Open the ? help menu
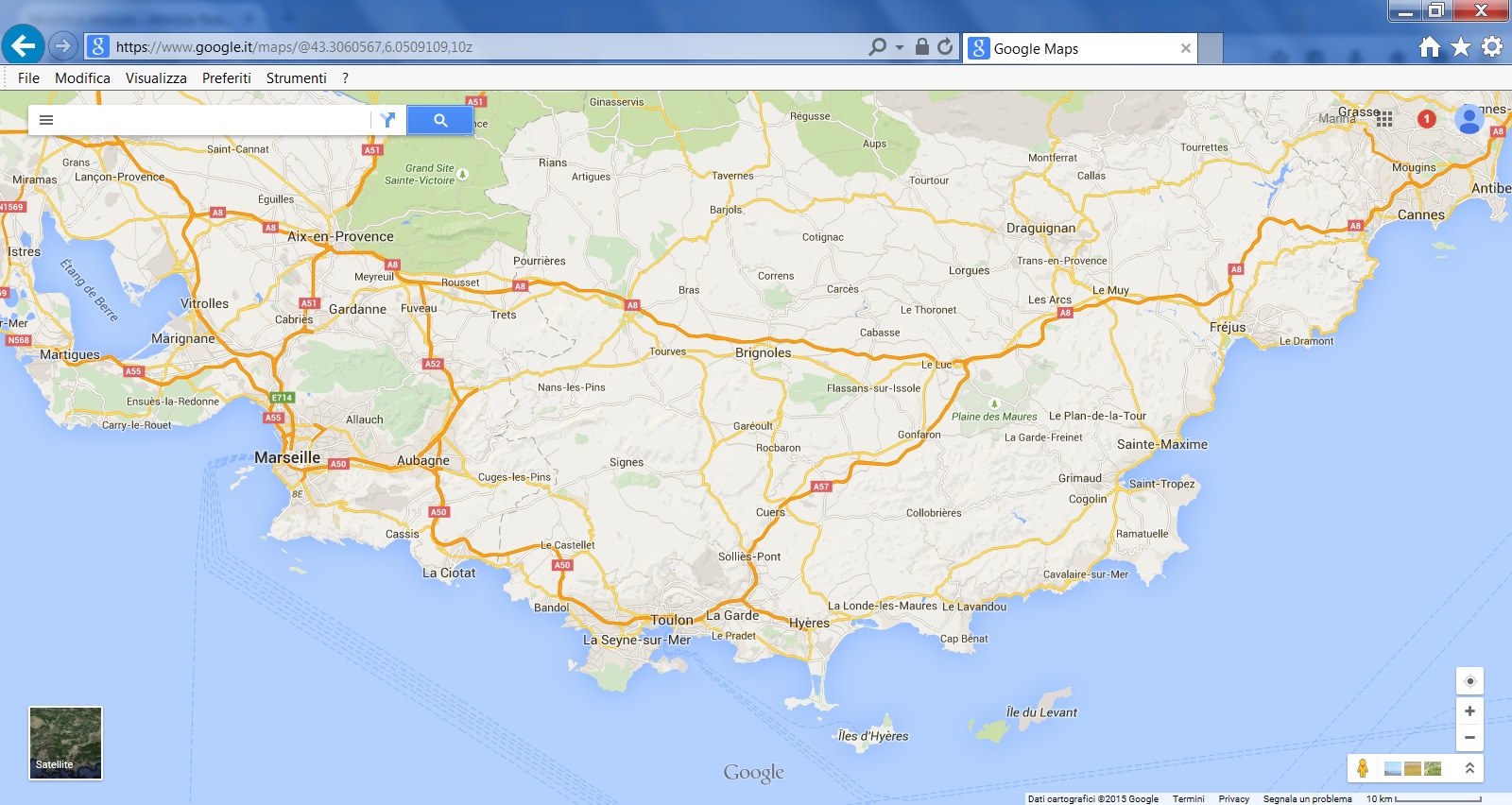This screenshot has width=1512, height=805. (345, 78)
